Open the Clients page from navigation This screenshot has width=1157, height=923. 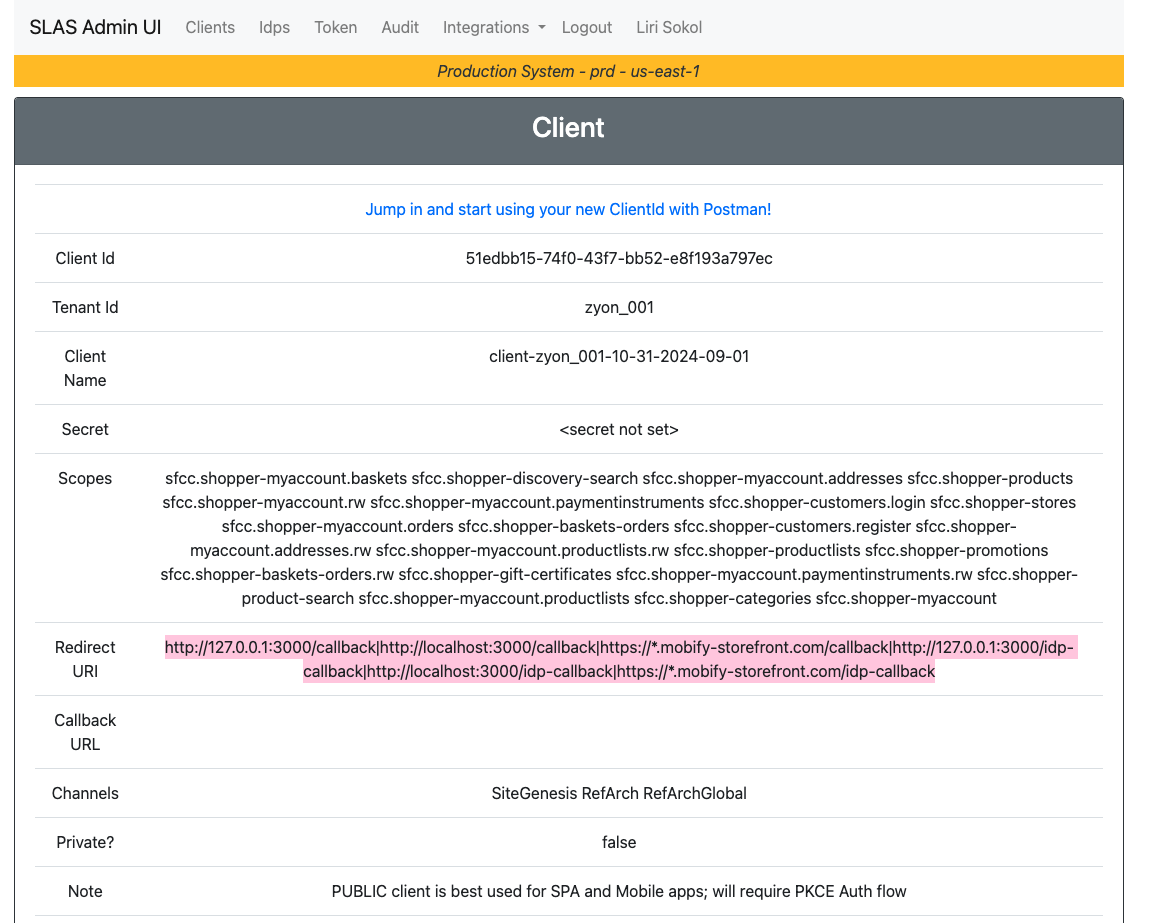[x=210, y=27]
